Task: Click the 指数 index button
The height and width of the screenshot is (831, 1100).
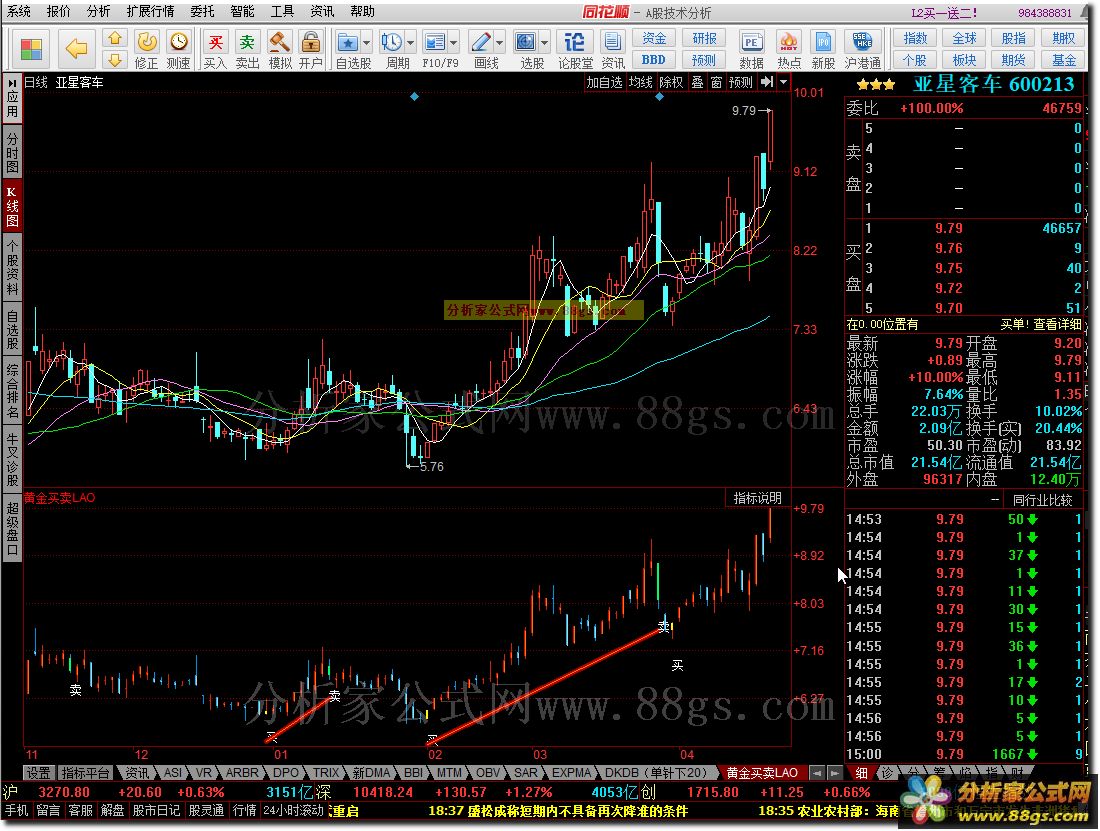Action: [x=915, y=38]
